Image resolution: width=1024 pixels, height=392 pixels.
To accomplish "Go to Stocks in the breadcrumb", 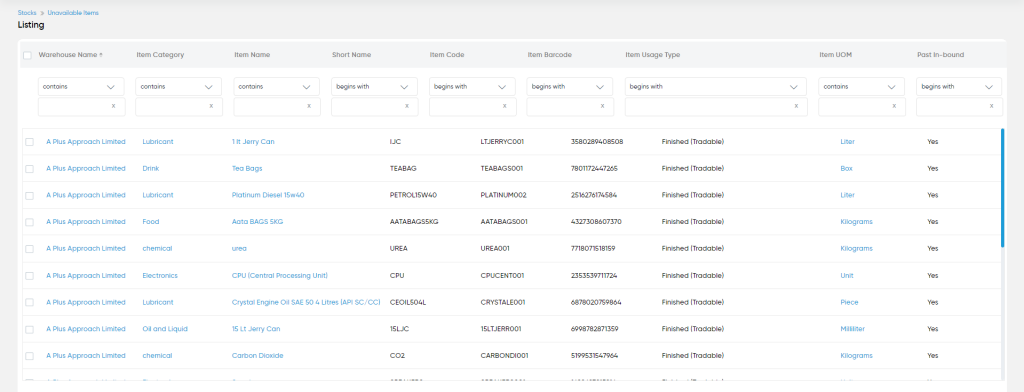I will pyautogui.click(x=27, y=12).
